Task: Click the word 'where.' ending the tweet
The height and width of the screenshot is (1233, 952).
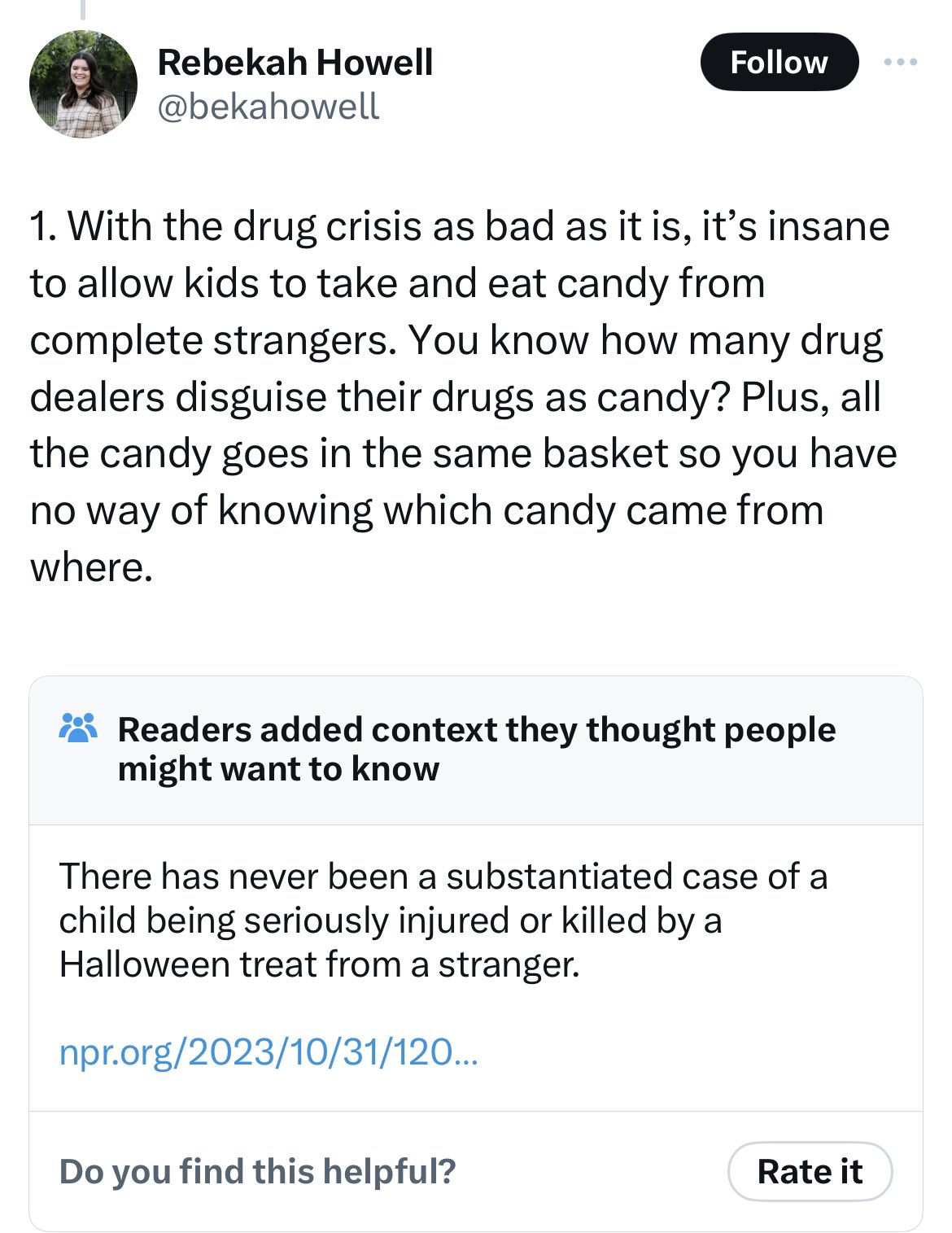Action: pos(91,567)
